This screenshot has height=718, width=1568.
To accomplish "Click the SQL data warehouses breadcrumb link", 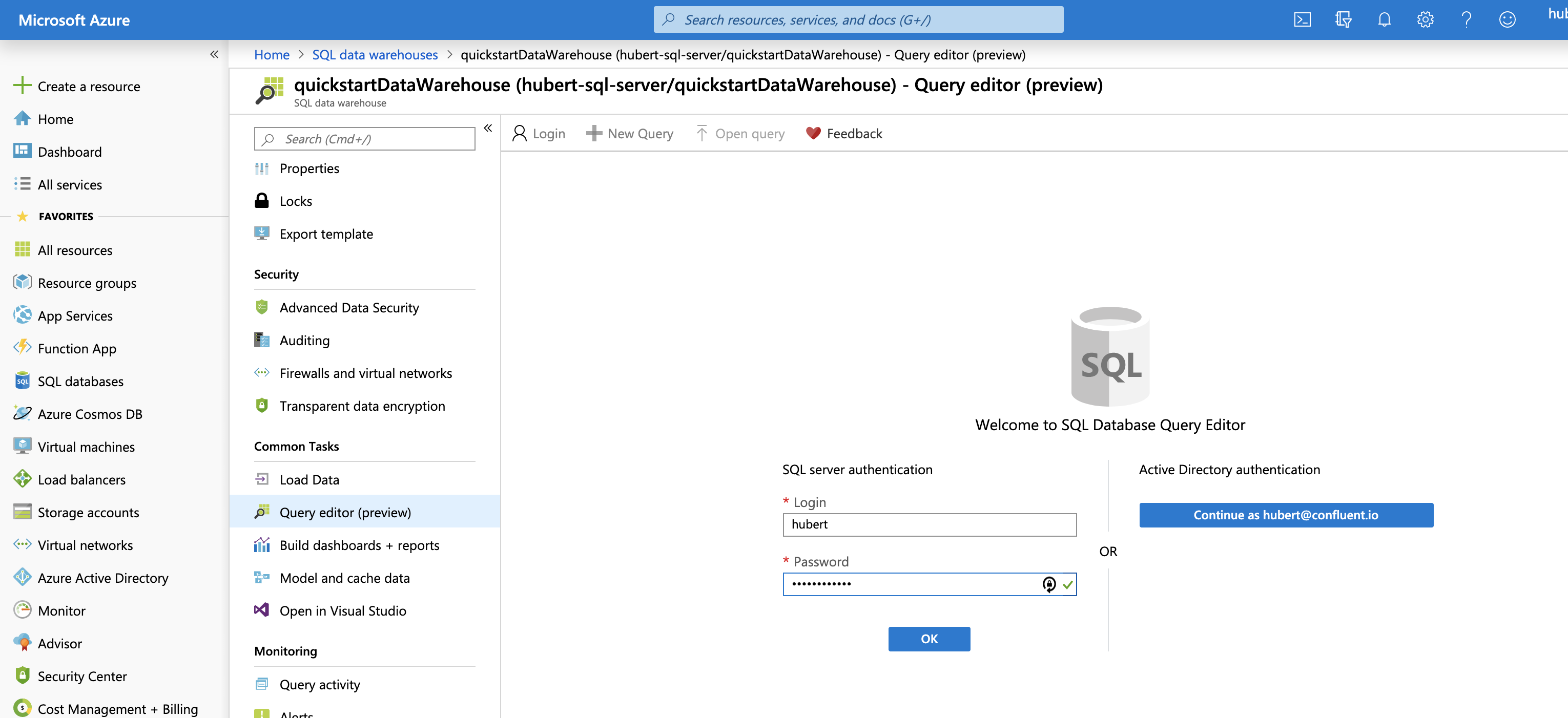I will tap(374, 53).
